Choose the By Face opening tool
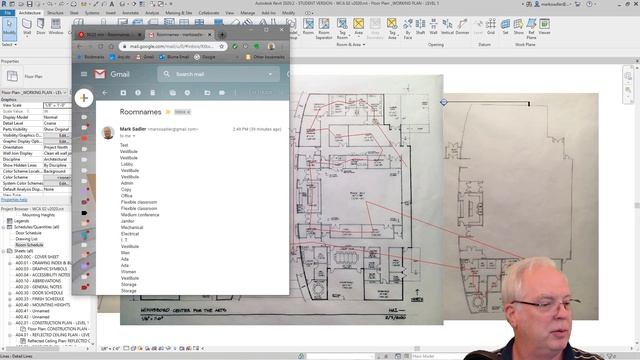The height and width of the screenshot is (360, 640). click(408, 29)
